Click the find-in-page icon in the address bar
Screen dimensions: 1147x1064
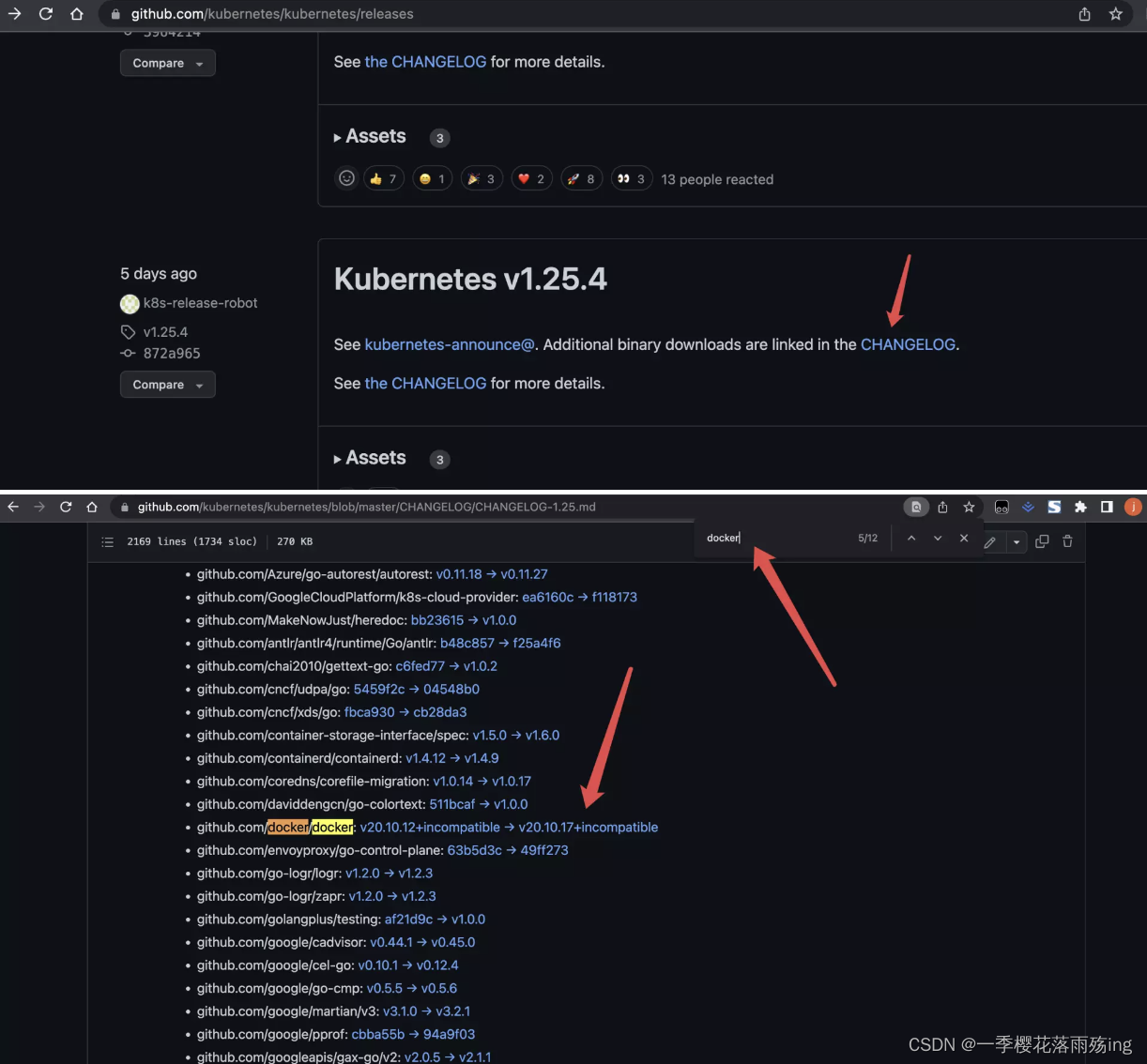tap(916, 507)
